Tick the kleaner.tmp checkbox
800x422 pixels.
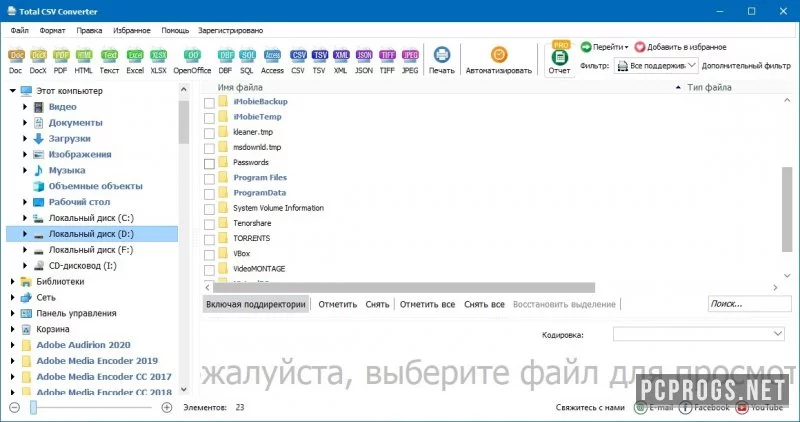[x=209, y=133]
